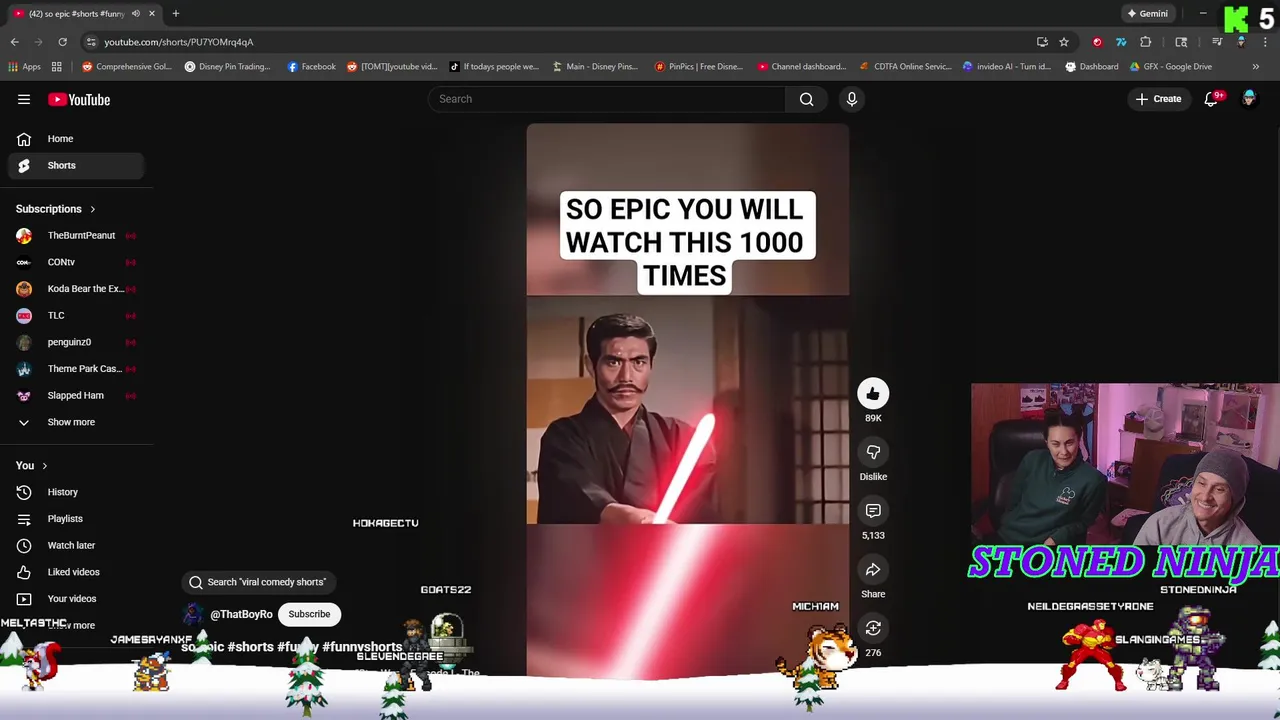
Task: Open TheBurntPeanut channel
Action: [75, 236]
